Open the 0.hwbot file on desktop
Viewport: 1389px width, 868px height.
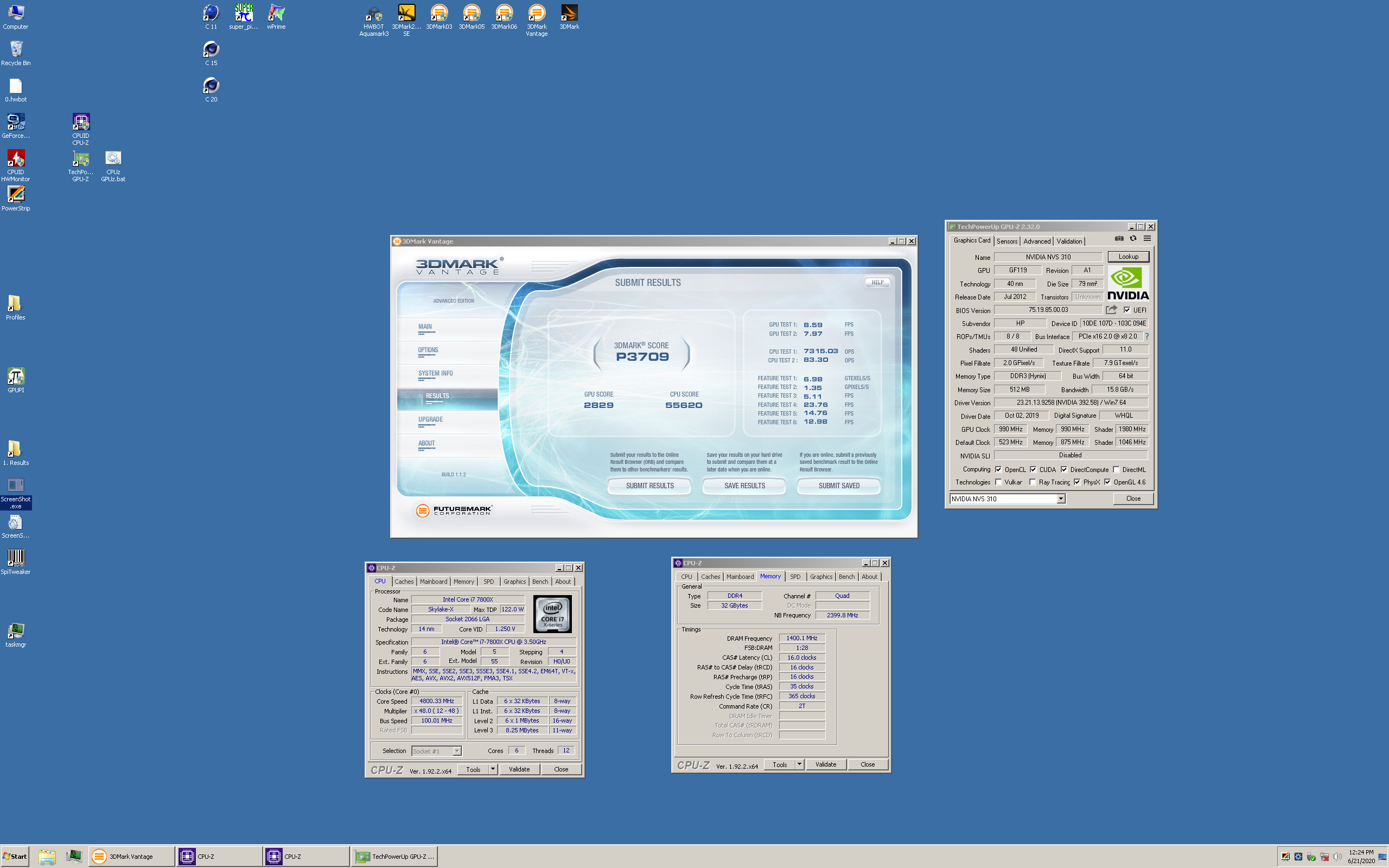(16, 90)
